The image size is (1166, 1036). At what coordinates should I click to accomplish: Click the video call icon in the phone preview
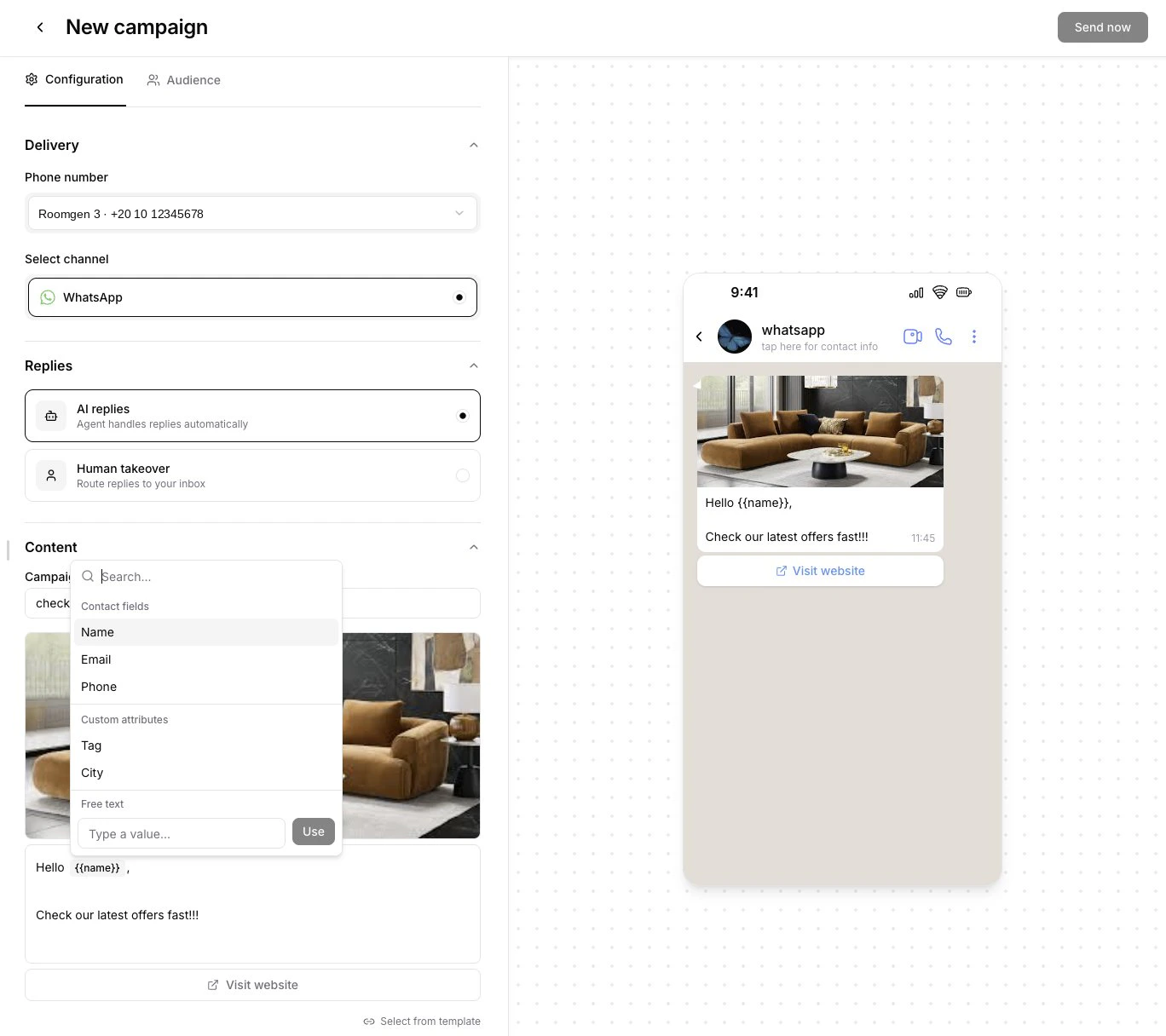click(913, 337)
